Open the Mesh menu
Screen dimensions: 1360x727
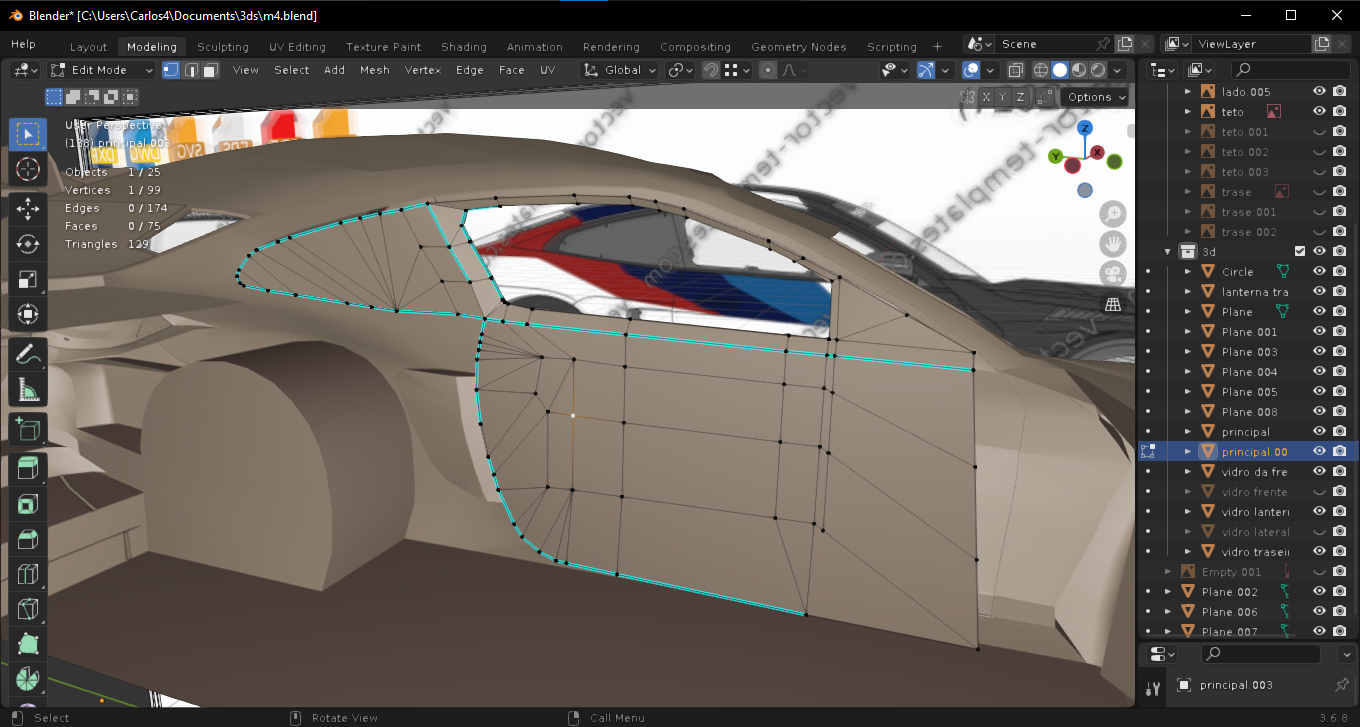click(x=374, y=70)
